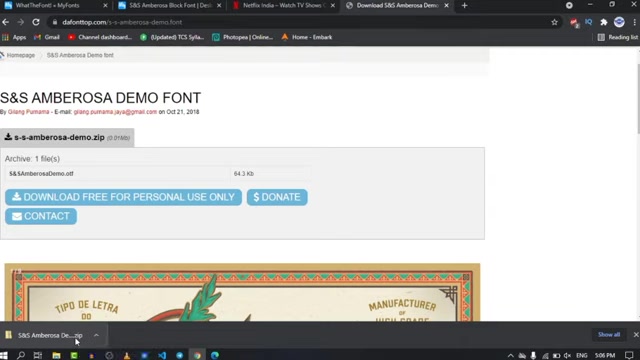Open File Explorer from the taskbar
The height and width of the screenshot is (360, 640).
56,355
